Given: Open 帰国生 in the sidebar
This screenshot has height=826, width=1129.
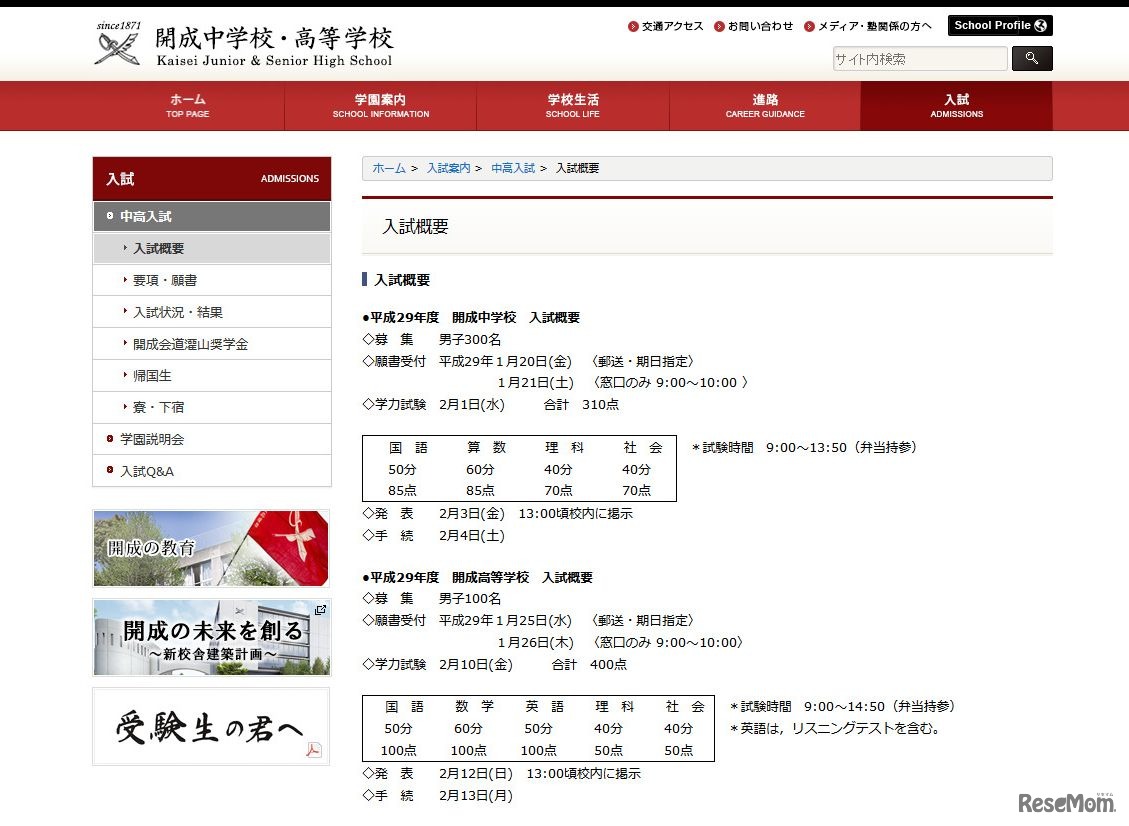Looking at the screenshot, I should click(212, 375).
